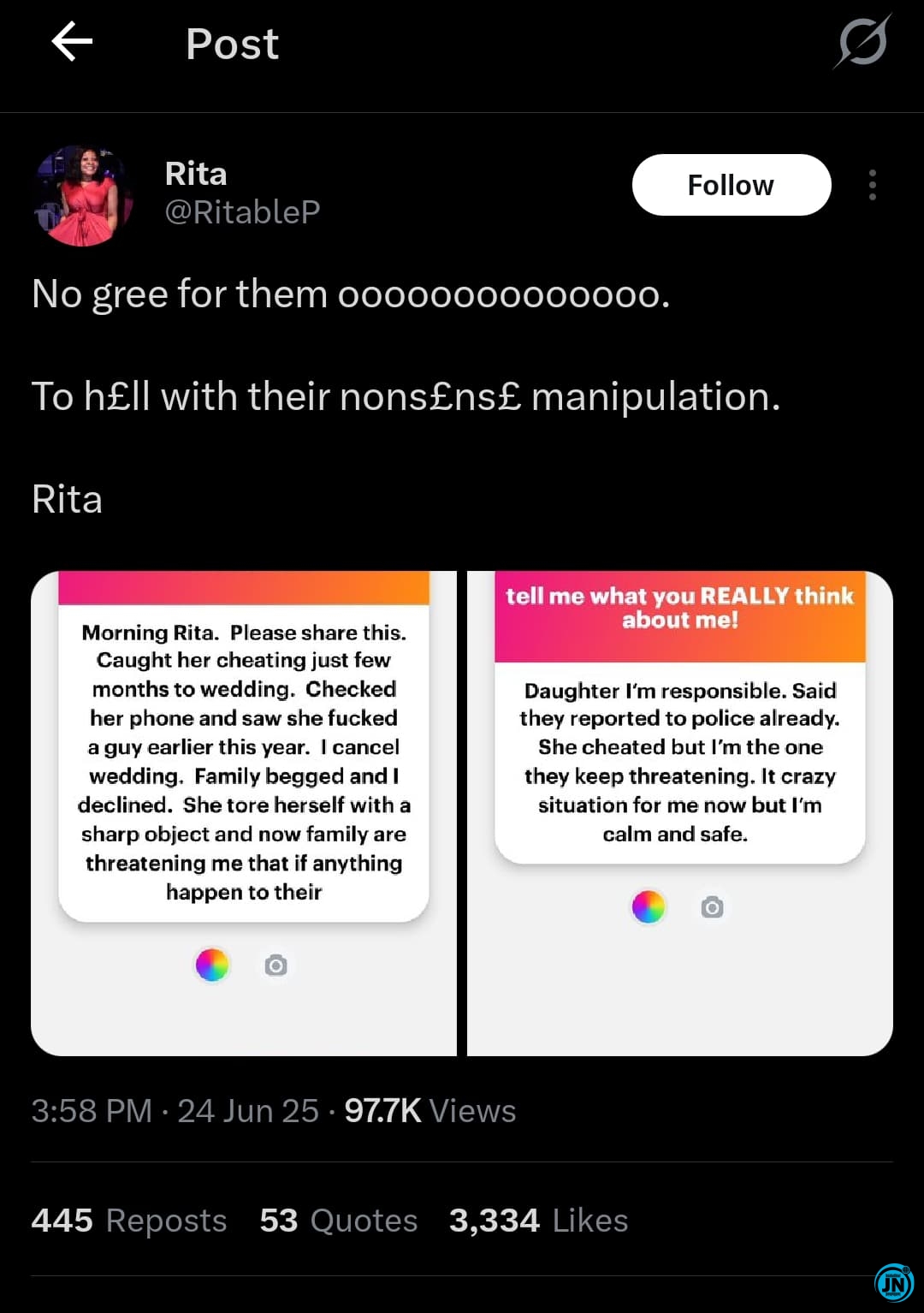
Task: Select the Post header title
Action: [233, 44]
